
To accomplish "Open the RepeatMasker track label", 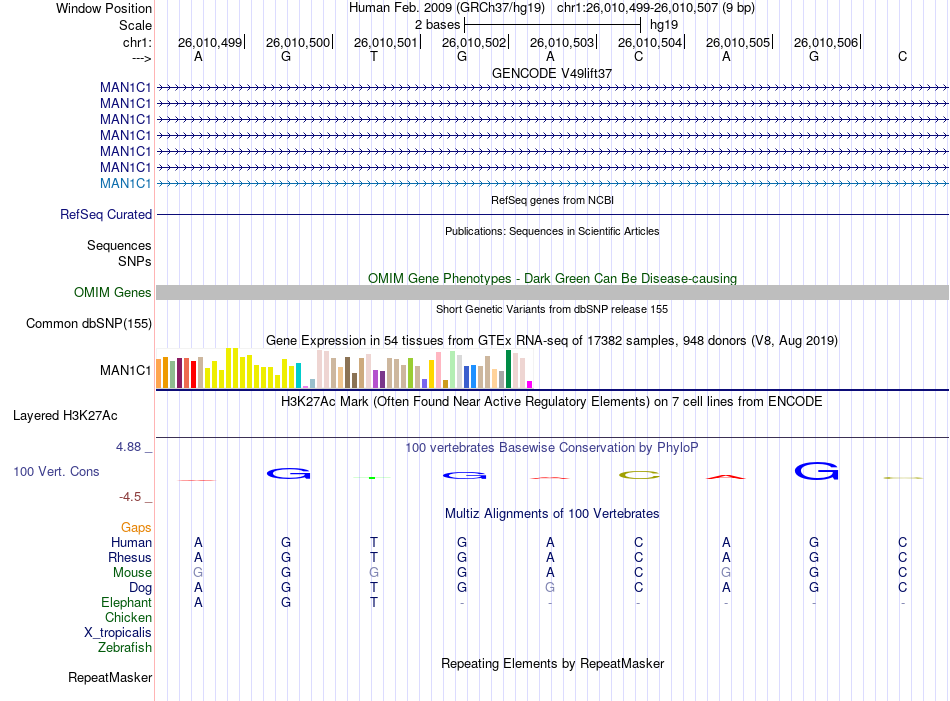I will tap(110, 677).
